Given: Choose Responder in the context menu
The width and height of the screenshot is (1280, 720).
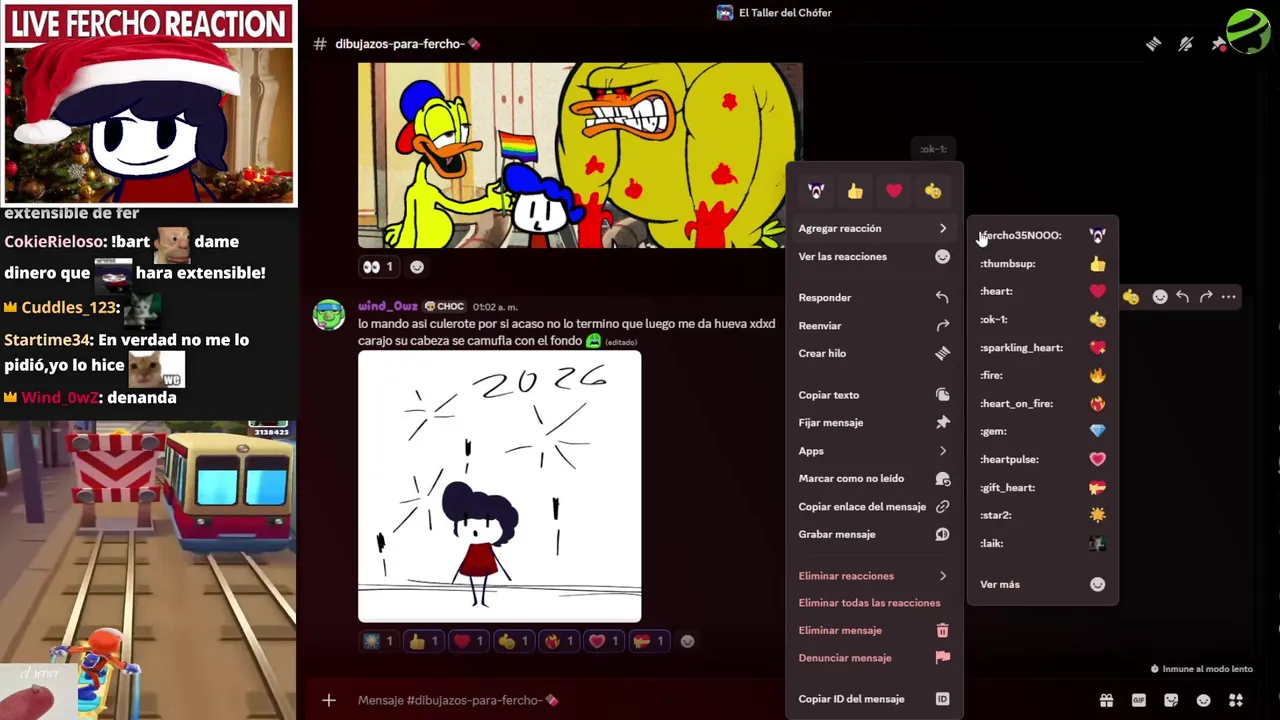Looking at the screenshot, I should [874, 298].
